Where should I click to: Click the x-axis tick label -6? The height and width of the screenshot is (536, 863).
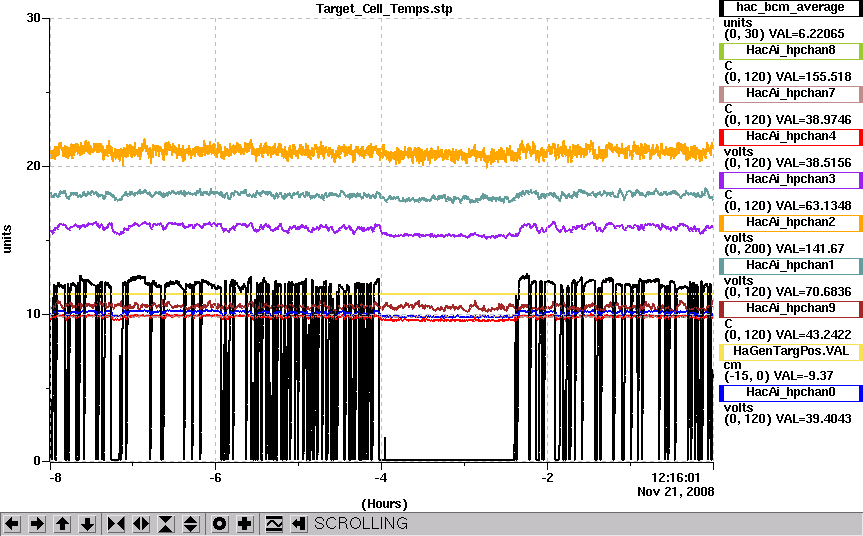pos(215,477)
